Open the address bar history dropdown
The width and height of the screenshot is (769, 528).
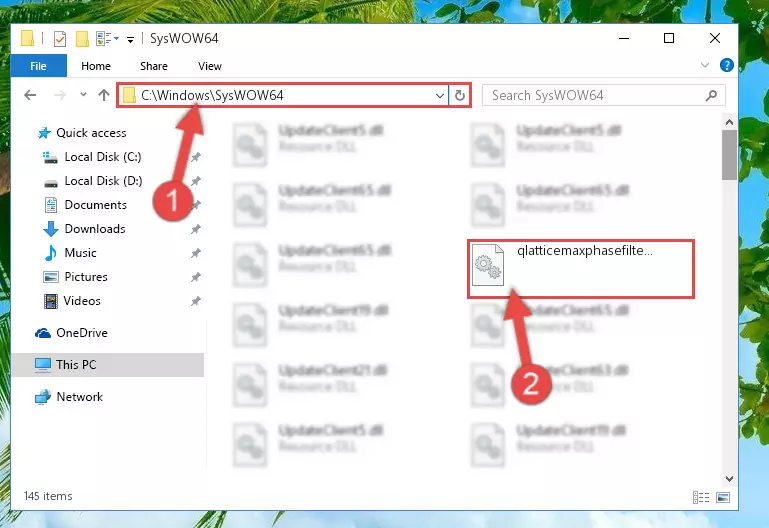tap(440, 96)
